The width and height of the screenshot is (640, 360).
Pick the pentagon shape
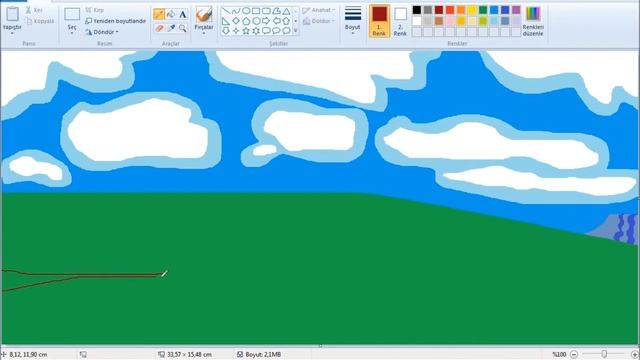[x=246, y=21]
